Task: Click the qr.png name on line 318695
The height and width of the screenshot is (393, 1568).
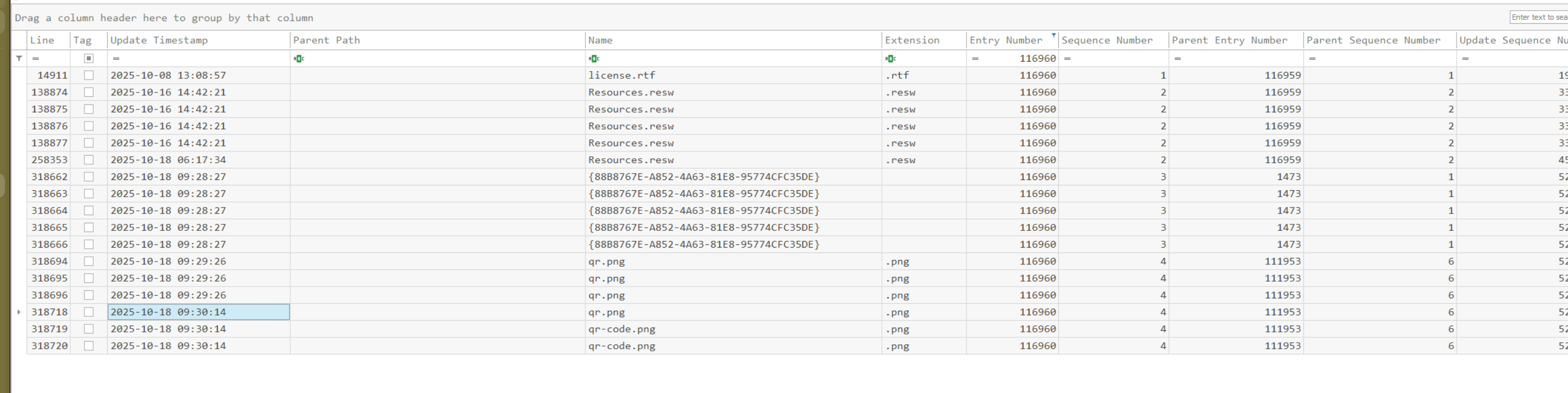Action: pos(734,278)
